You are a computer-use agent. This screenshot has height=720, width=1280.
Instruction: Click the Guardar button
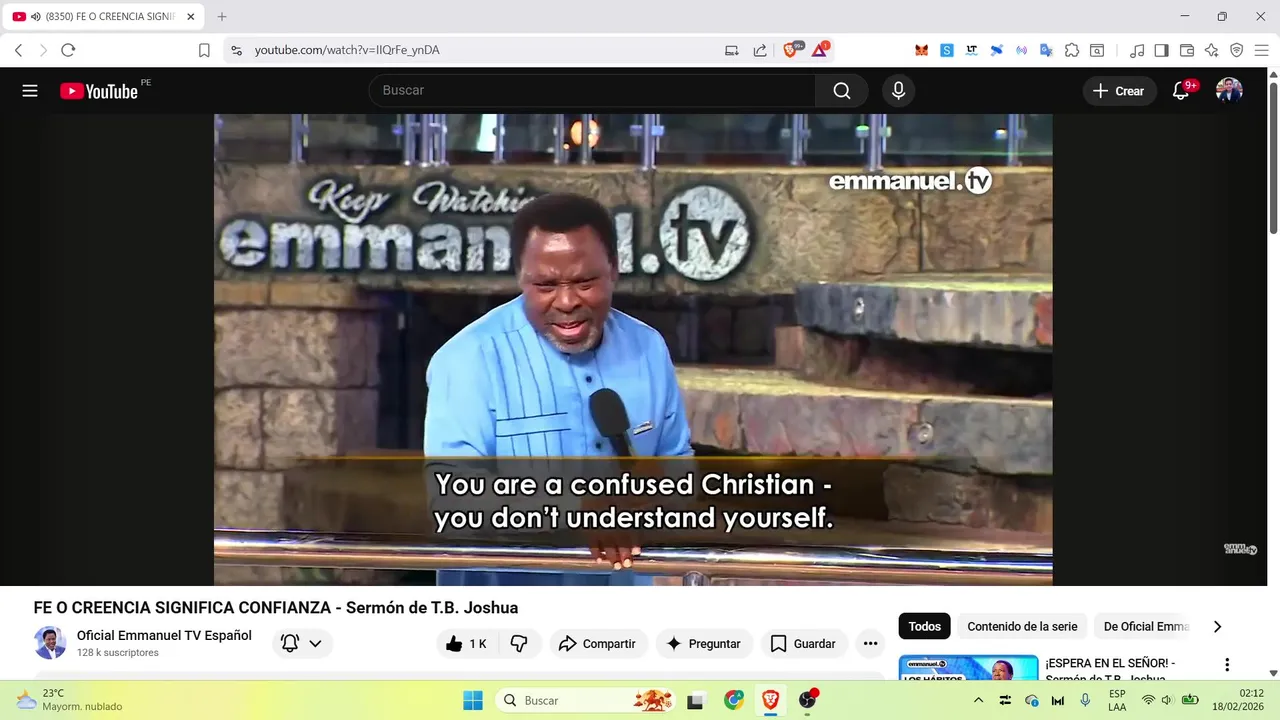pos(804,644)
